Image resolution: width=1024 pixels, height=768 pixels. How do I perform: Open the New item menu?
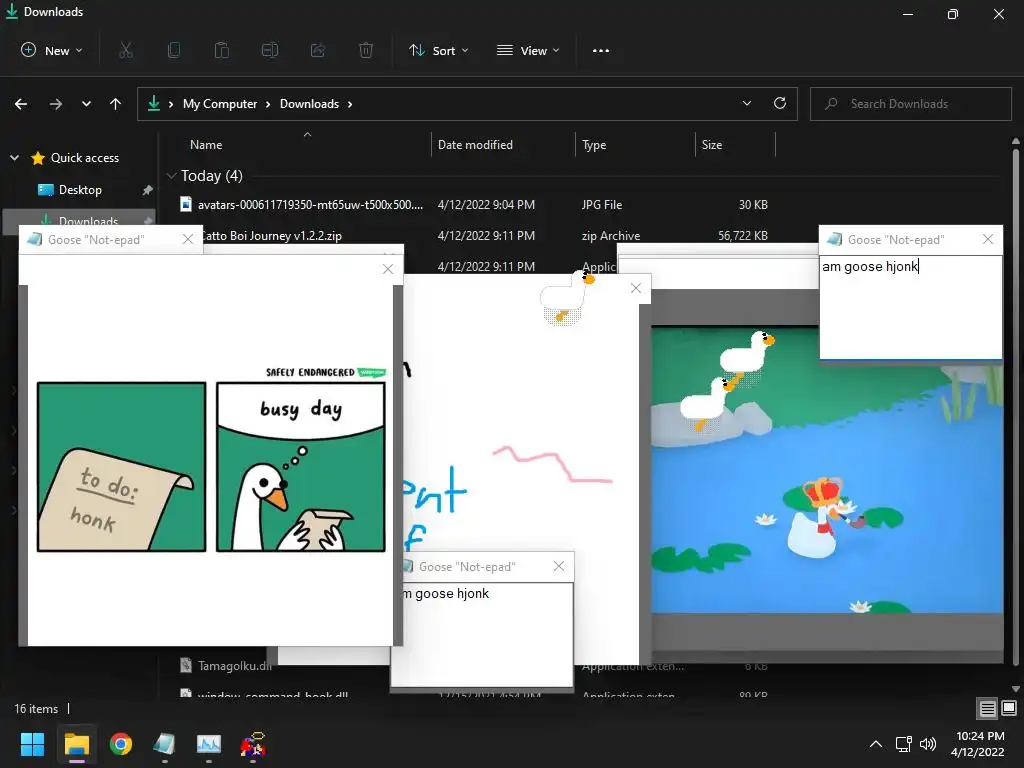pos(52,50)
